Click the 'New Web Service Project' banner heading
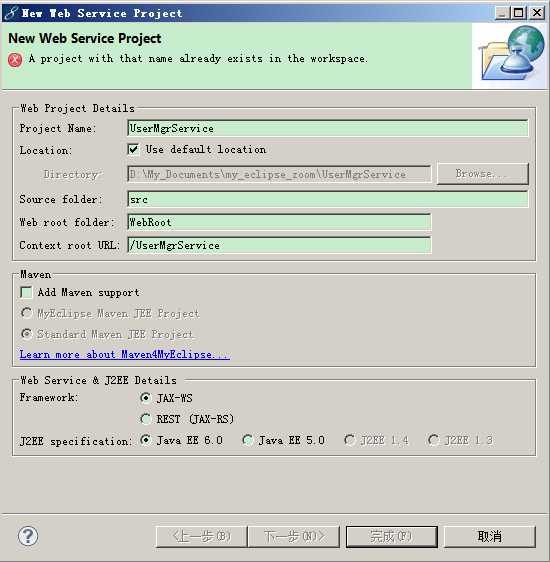Viewport: 550px width, 562px height. click(x=85, y=38)
